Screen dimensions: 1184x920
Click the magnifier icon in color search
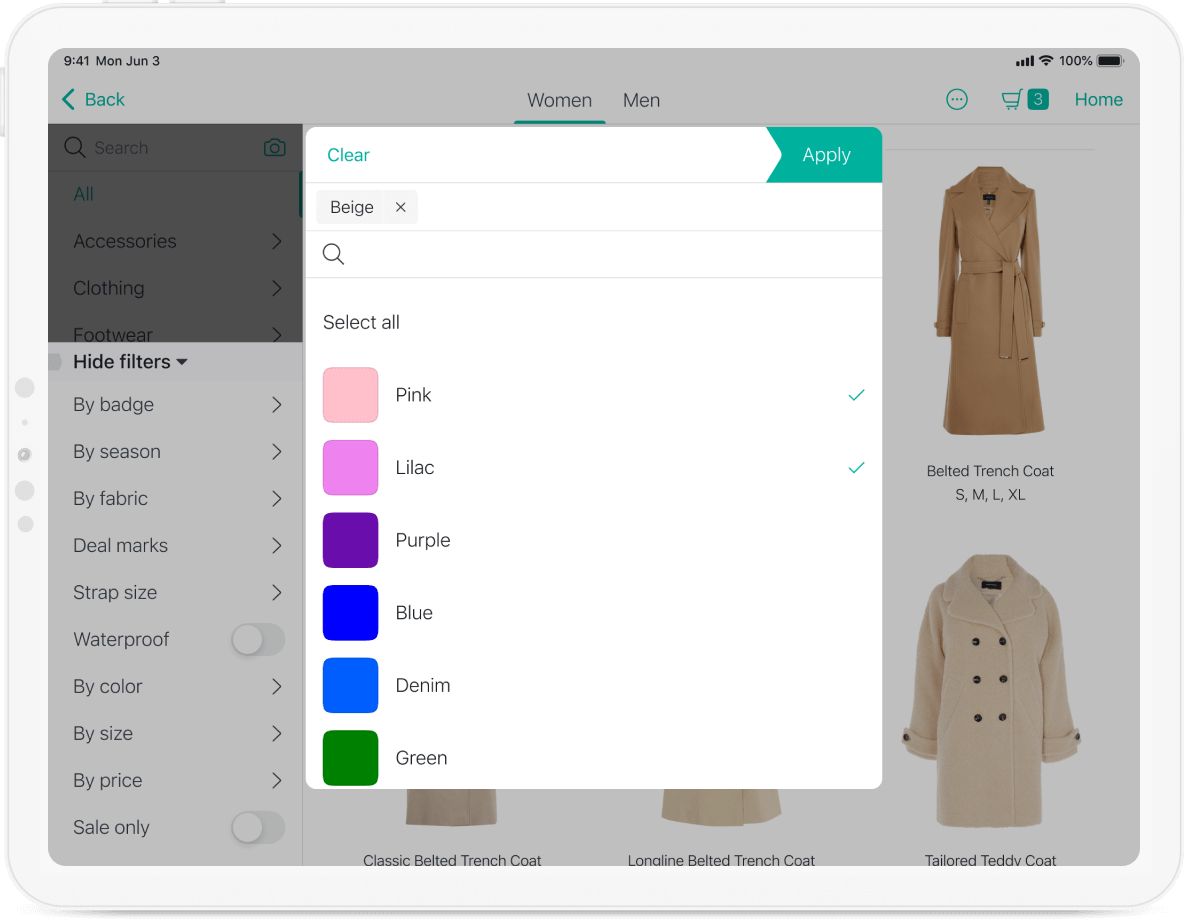pyautogui.click(x=334, y=255)
